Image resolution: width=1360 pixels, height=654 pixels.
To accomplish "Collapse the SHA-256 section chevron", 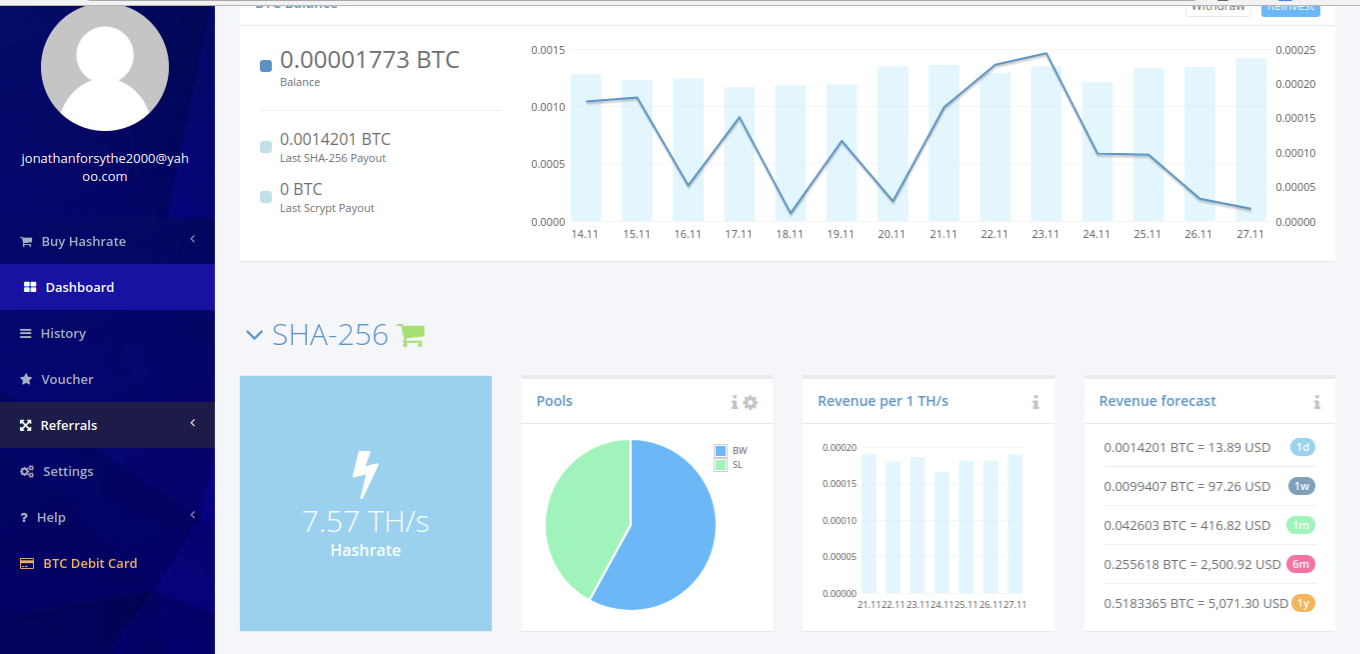I will point(254,335).
